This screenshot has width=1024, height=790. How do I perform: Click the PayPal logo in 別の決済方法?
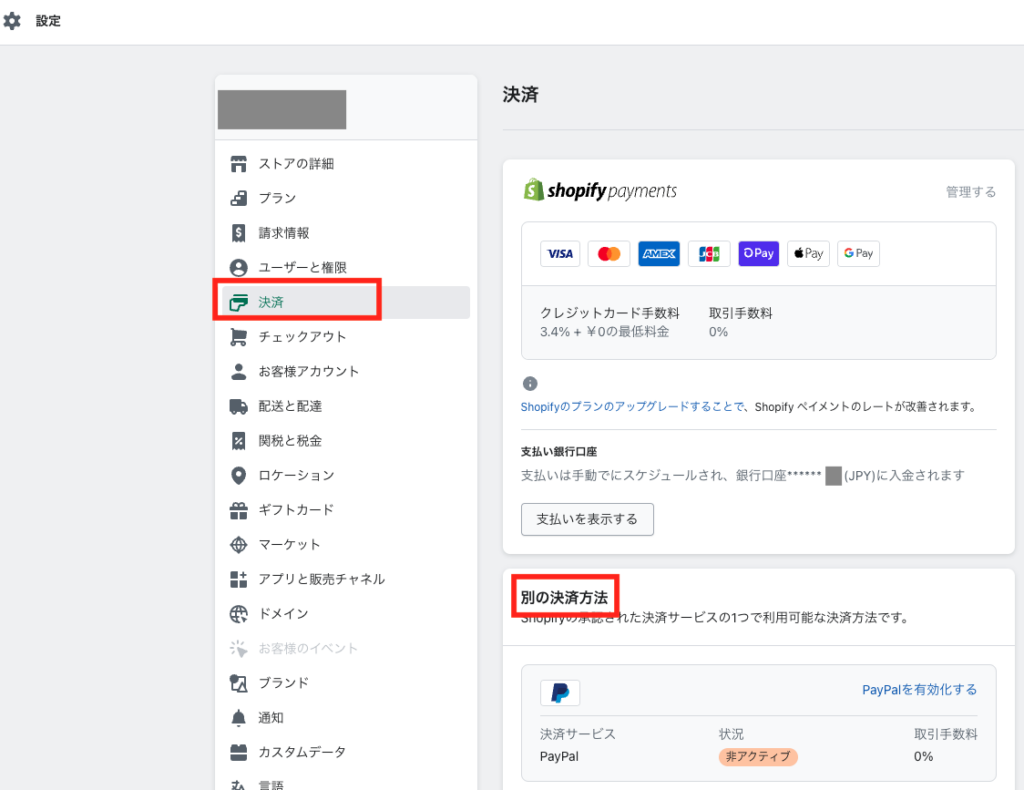560,691
